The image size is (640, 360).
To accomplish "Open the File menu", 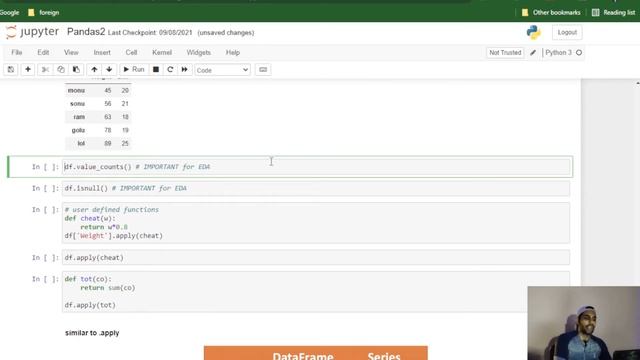I will (17, 52).
